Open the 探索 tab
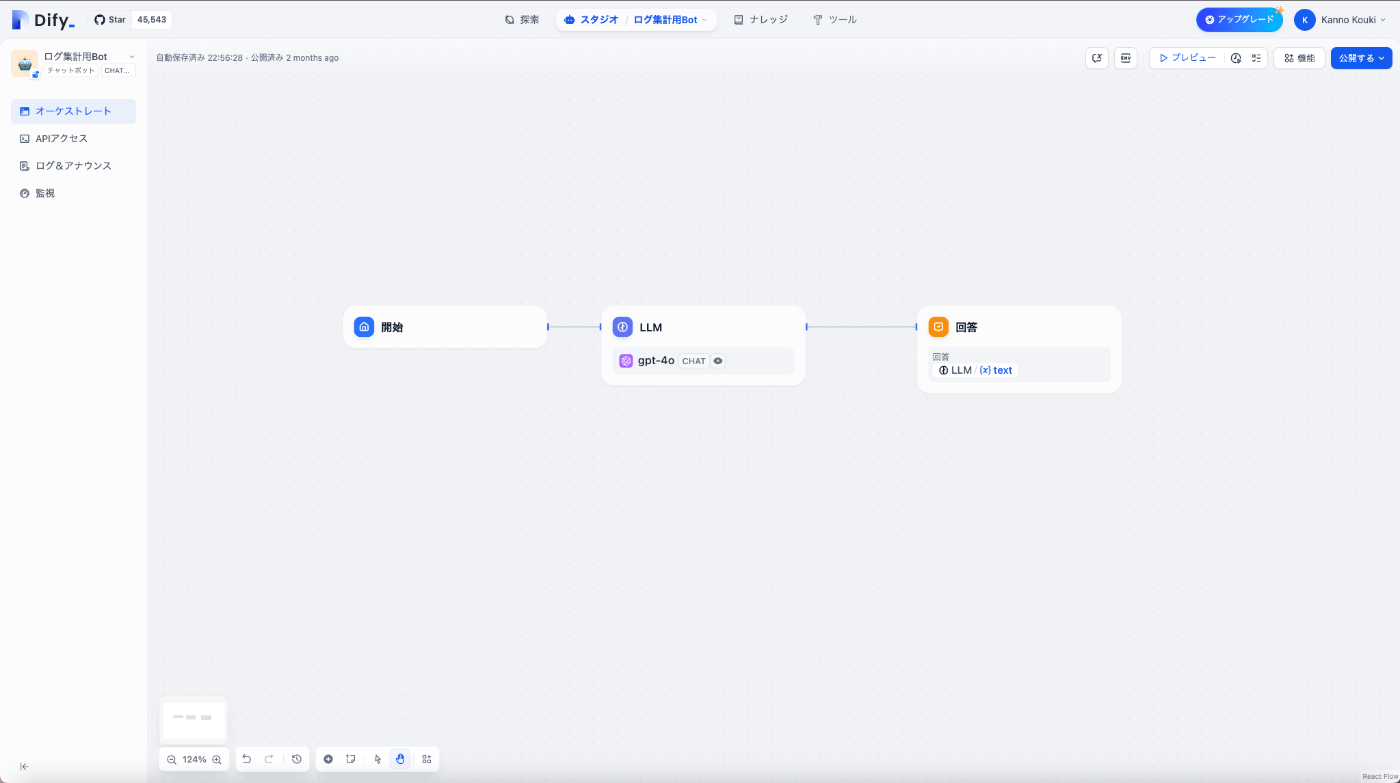Image resolution: width=1400 pixels, height=783 pixels. tap(522, 19)
